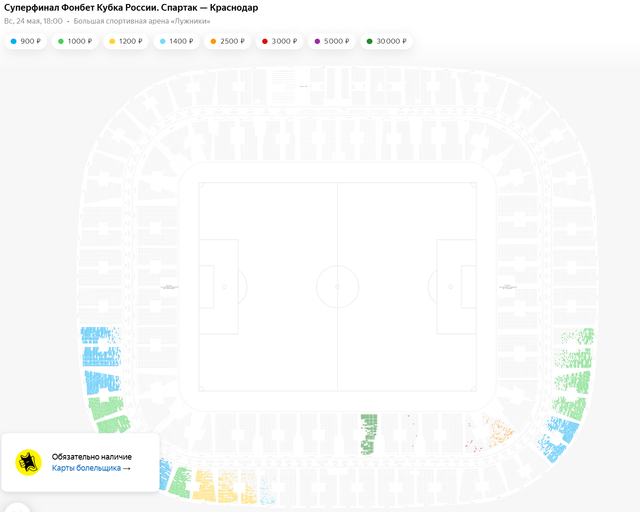Toggle the 1000 ₽ price filter
Image resolution: width=640 pixels, height=512 pixels.
(x=75, y=41)
